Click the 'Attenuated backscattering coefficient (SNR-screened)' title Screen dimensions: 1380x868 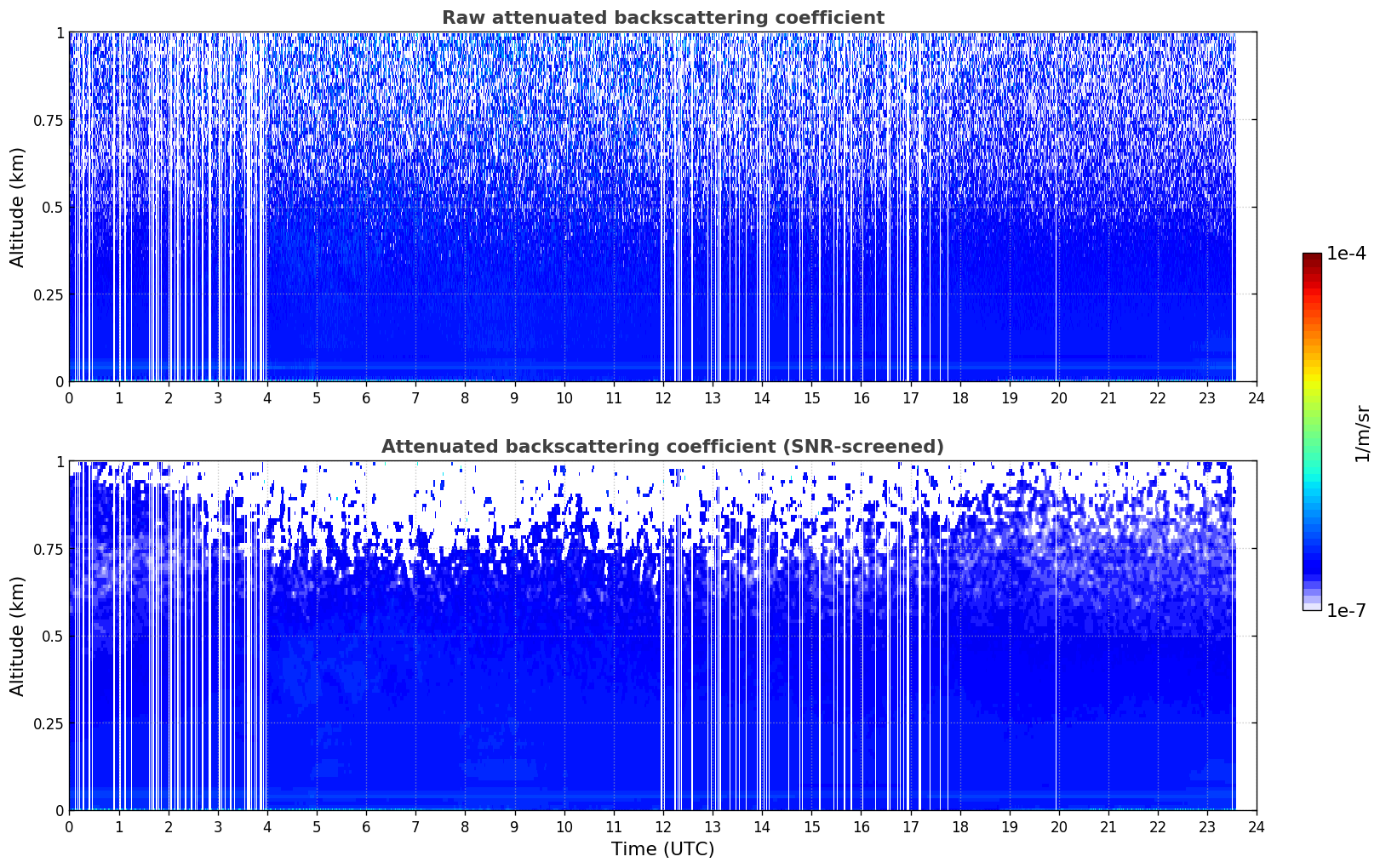[662, 447]
